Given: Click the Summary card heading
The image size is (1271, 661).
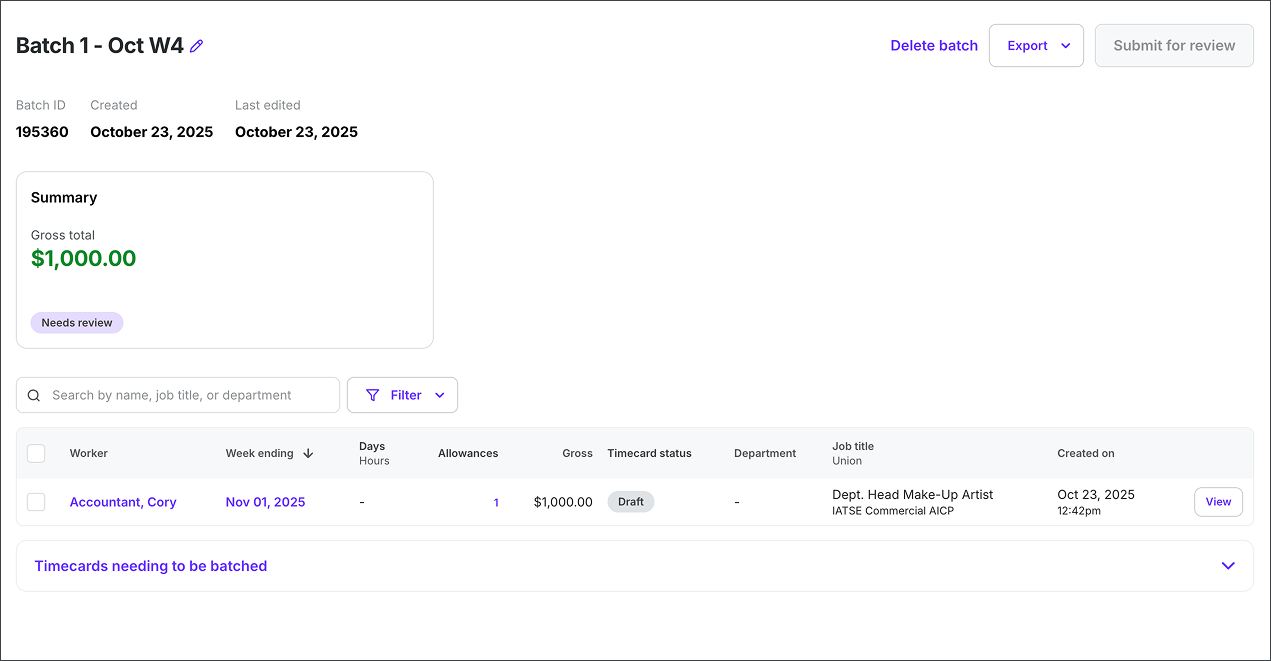Looking at the screenshot, I should [64, 198].
